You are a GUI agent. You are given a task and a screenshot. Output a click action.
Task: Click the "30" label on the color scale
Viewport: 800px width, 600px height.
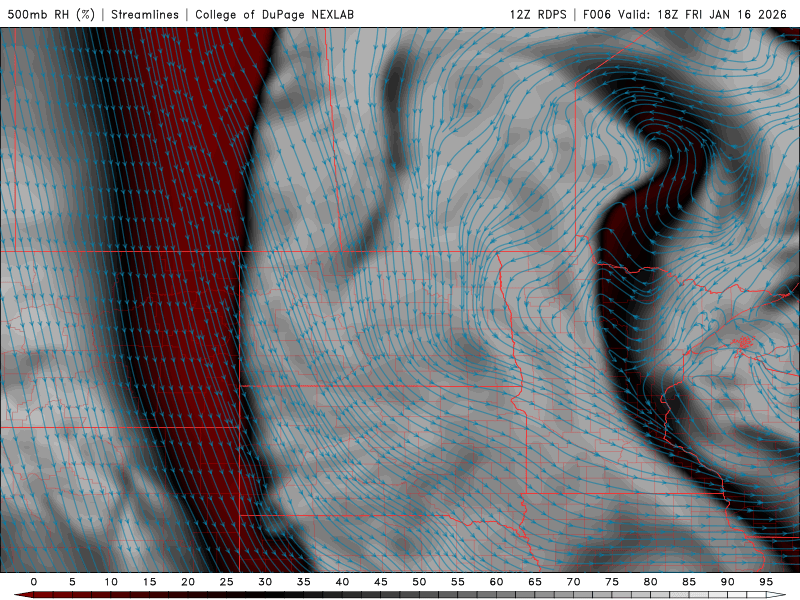265,582
